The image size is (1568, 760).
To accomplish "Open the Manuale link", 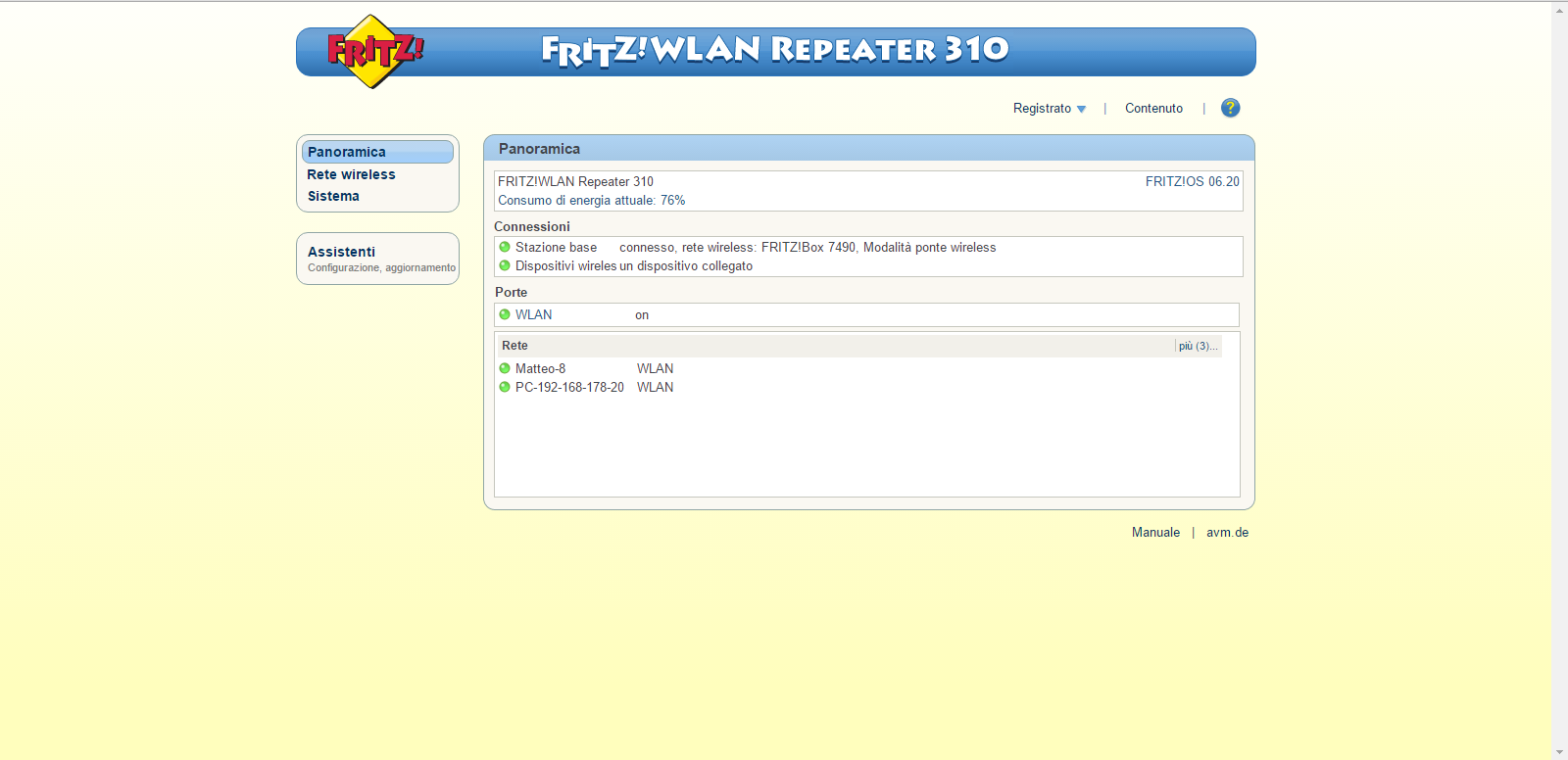I will tap(1155, 533).
